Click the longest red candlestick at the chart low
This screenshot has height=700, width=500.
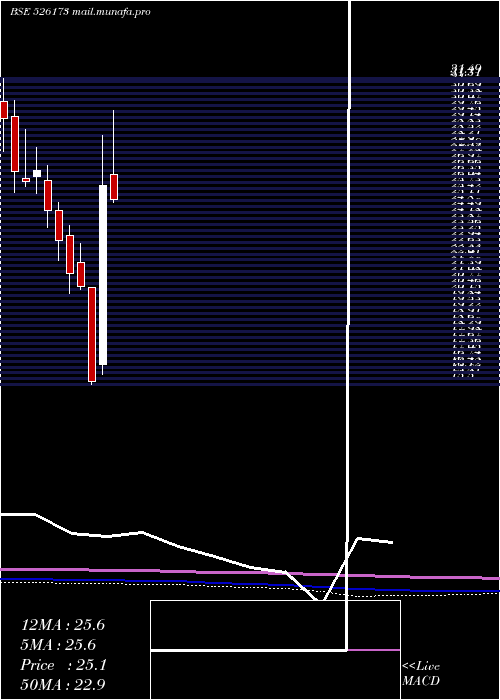coord(92,334)
